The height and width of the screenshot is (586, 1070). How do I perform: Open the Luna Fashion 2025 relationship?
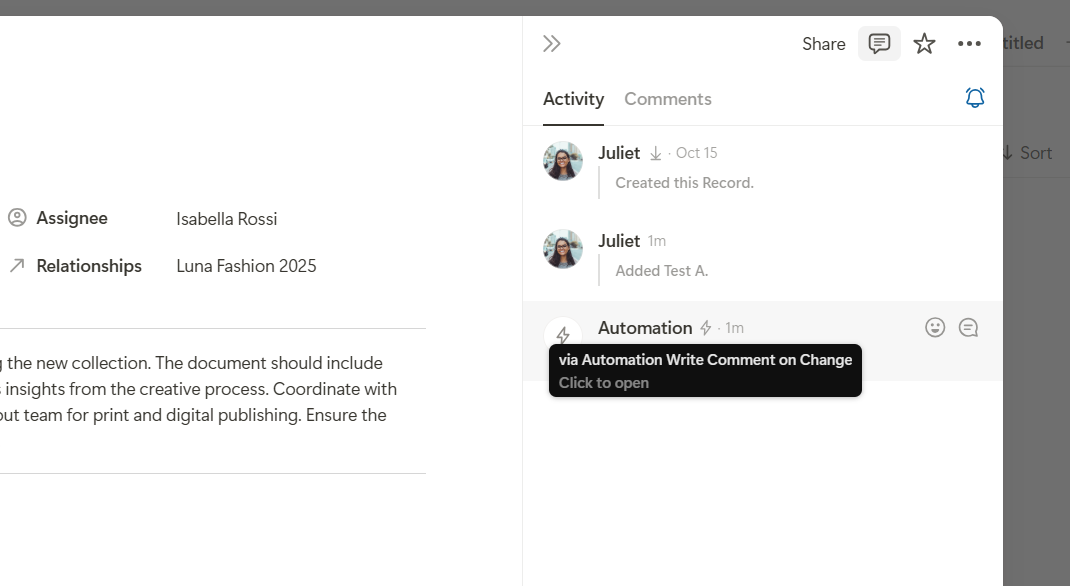click(246, 266)
